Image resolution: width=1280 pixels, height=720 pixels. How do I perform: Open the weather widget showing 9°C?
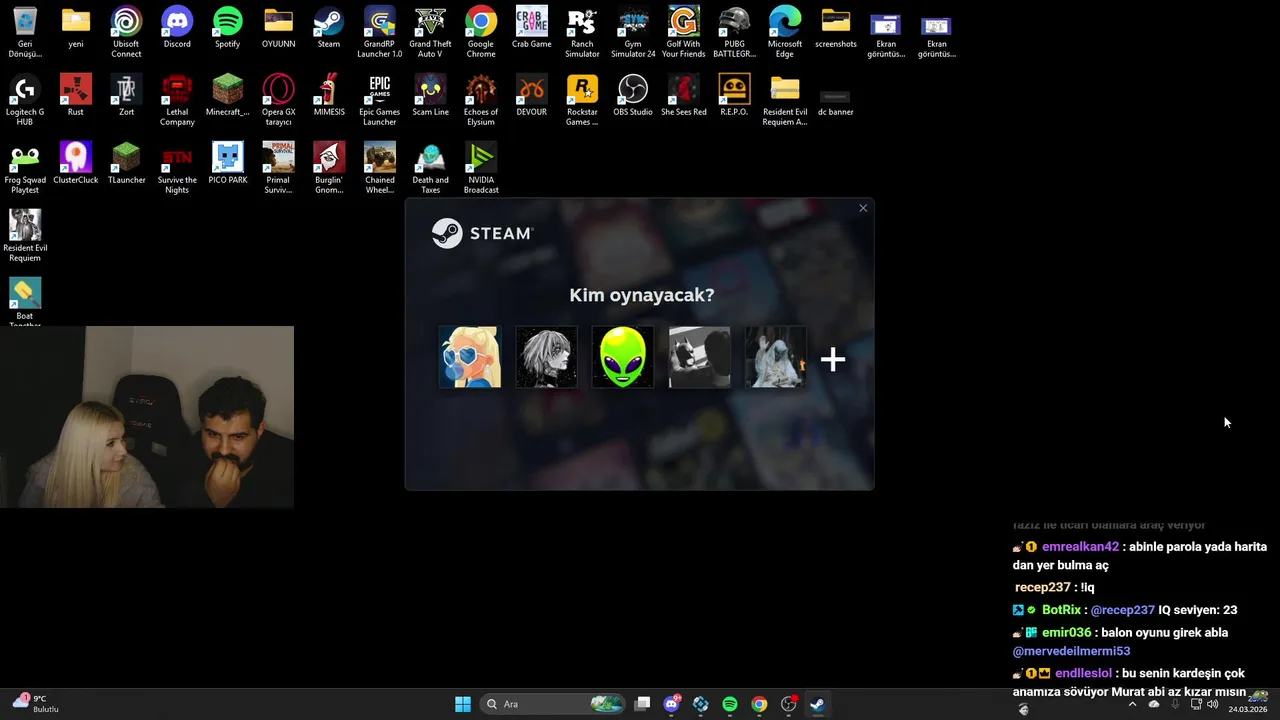[x=34, y=704]
